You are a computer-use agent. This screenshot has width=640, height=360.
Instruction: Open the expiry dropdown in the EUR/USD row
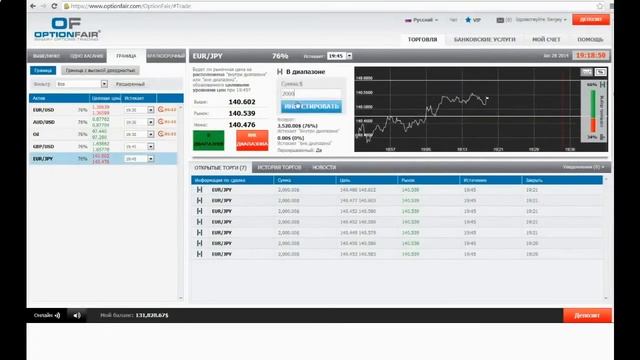tap(151, 110)
